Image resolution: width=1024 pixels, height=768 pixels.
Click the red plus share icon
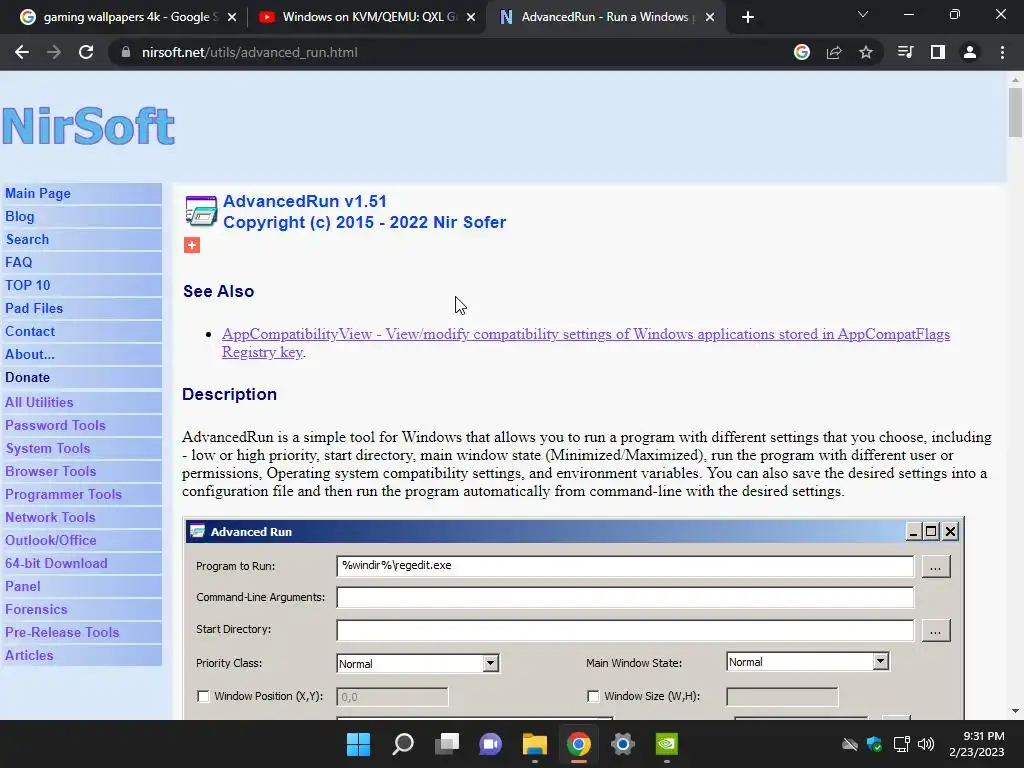coord(192,245)
